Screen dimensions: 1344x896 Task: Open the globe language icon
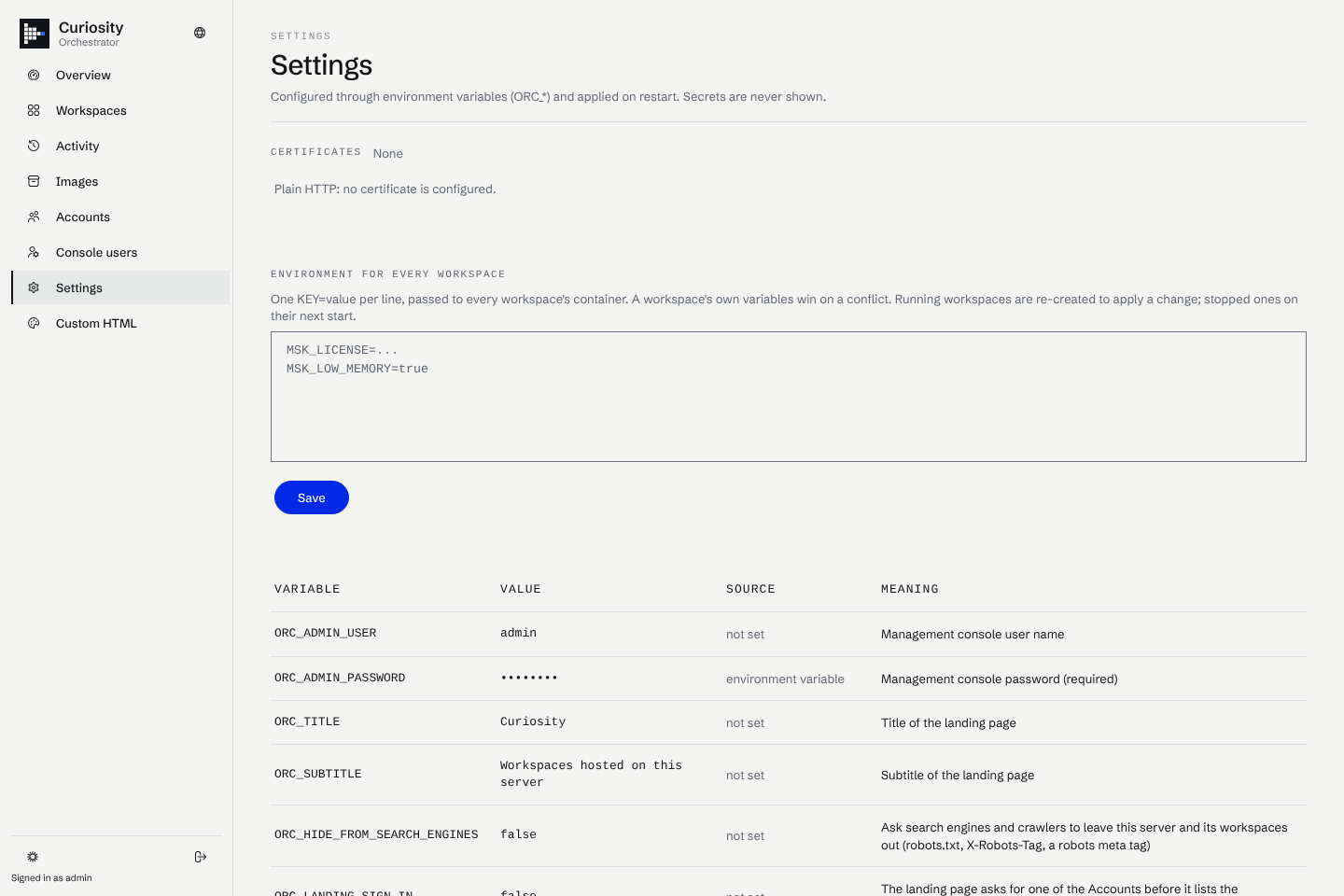click(200, 33)
